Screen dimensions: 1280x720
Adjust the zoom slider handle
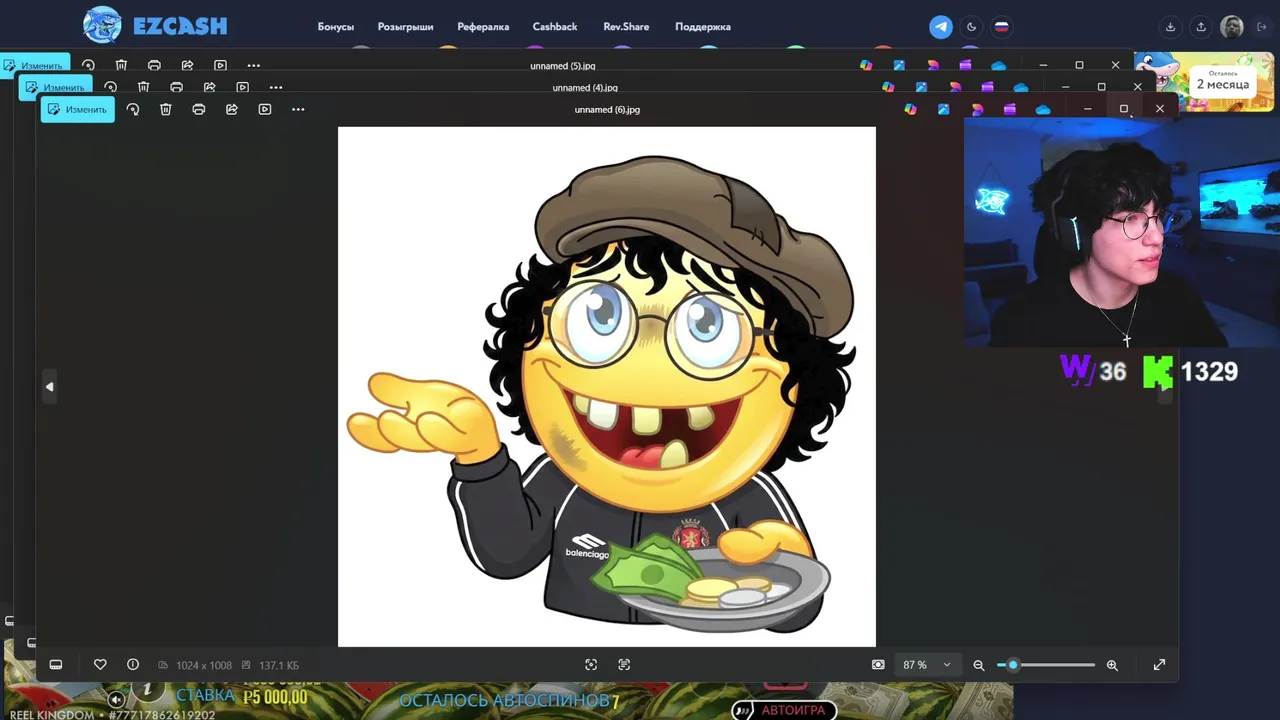pyautogui.click(x=1012, y=665)
